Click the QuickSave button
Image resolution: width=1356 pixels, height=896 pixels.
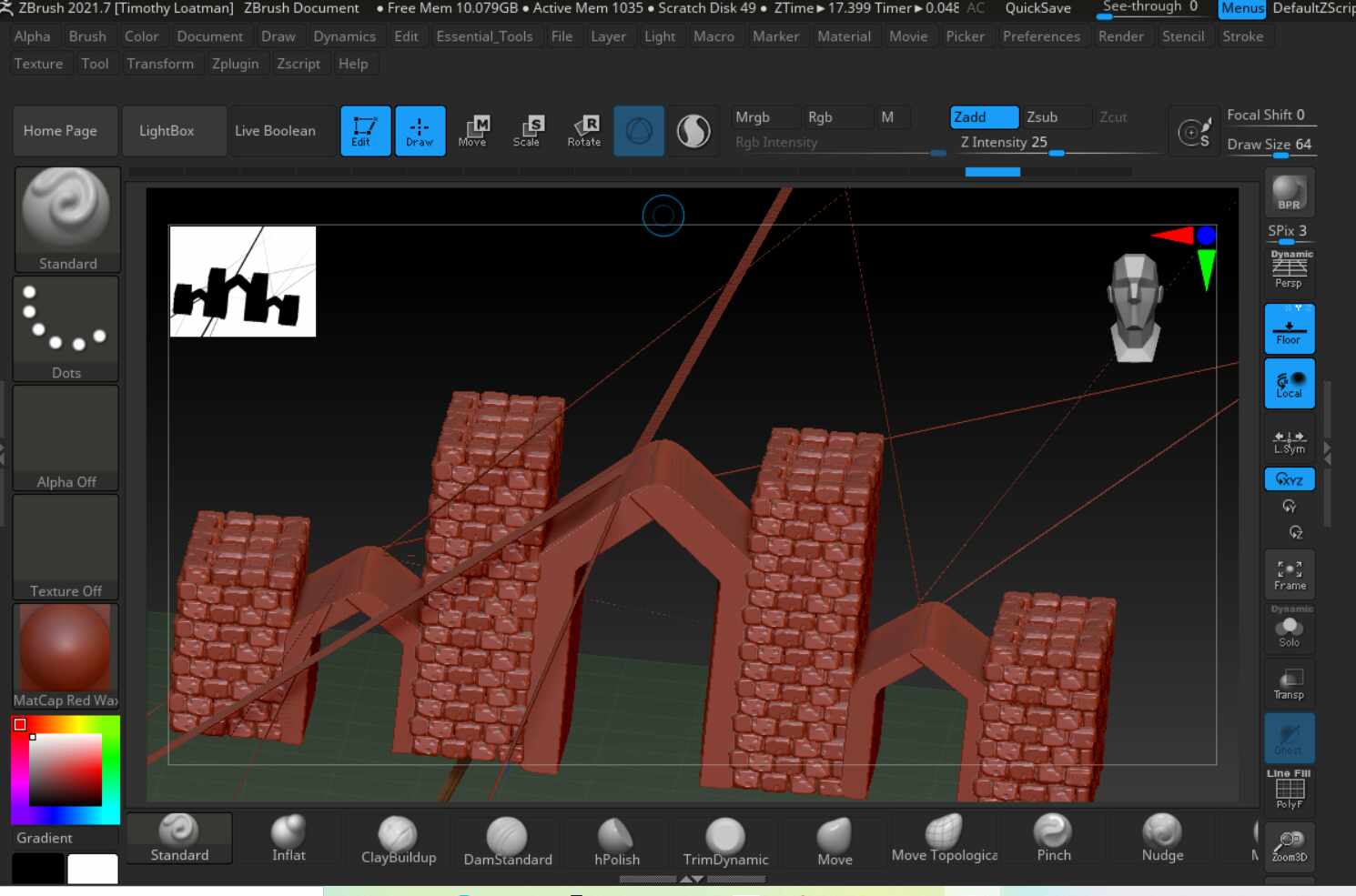tap(1037, 8)
